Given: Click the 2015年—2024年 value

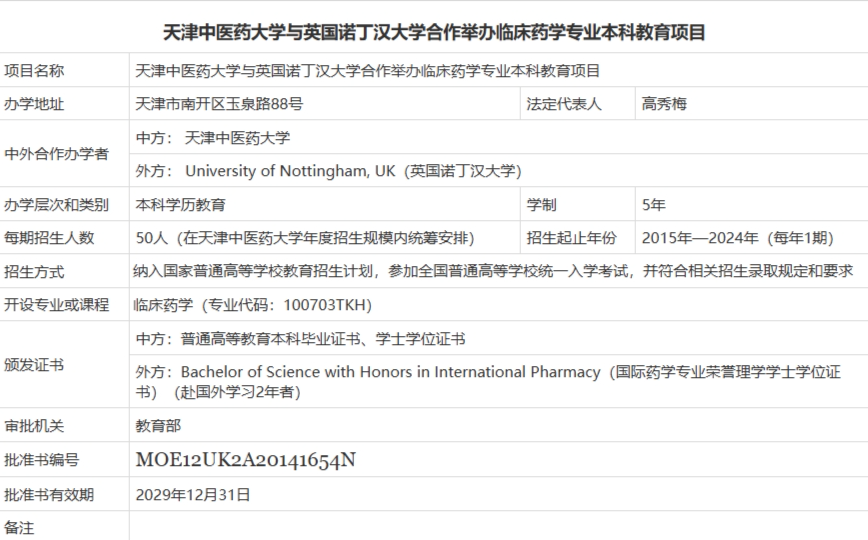Looking at the screenshot, I should (738, 238).
